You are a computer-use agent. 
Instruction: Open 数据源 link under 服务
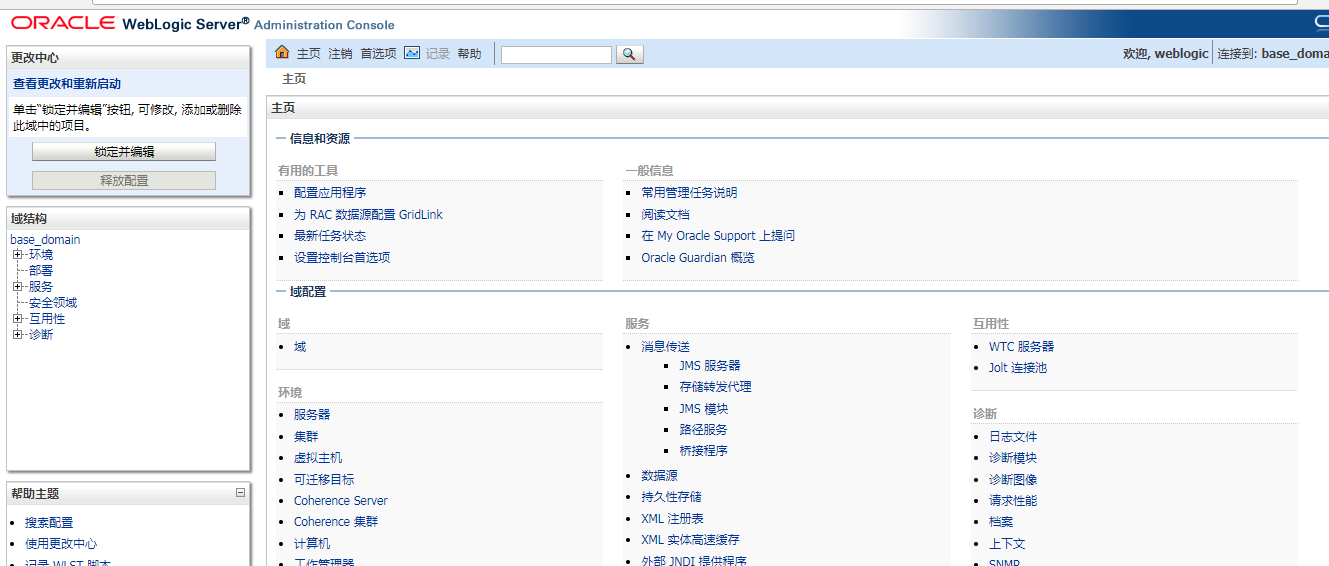[x=659, y=476]
